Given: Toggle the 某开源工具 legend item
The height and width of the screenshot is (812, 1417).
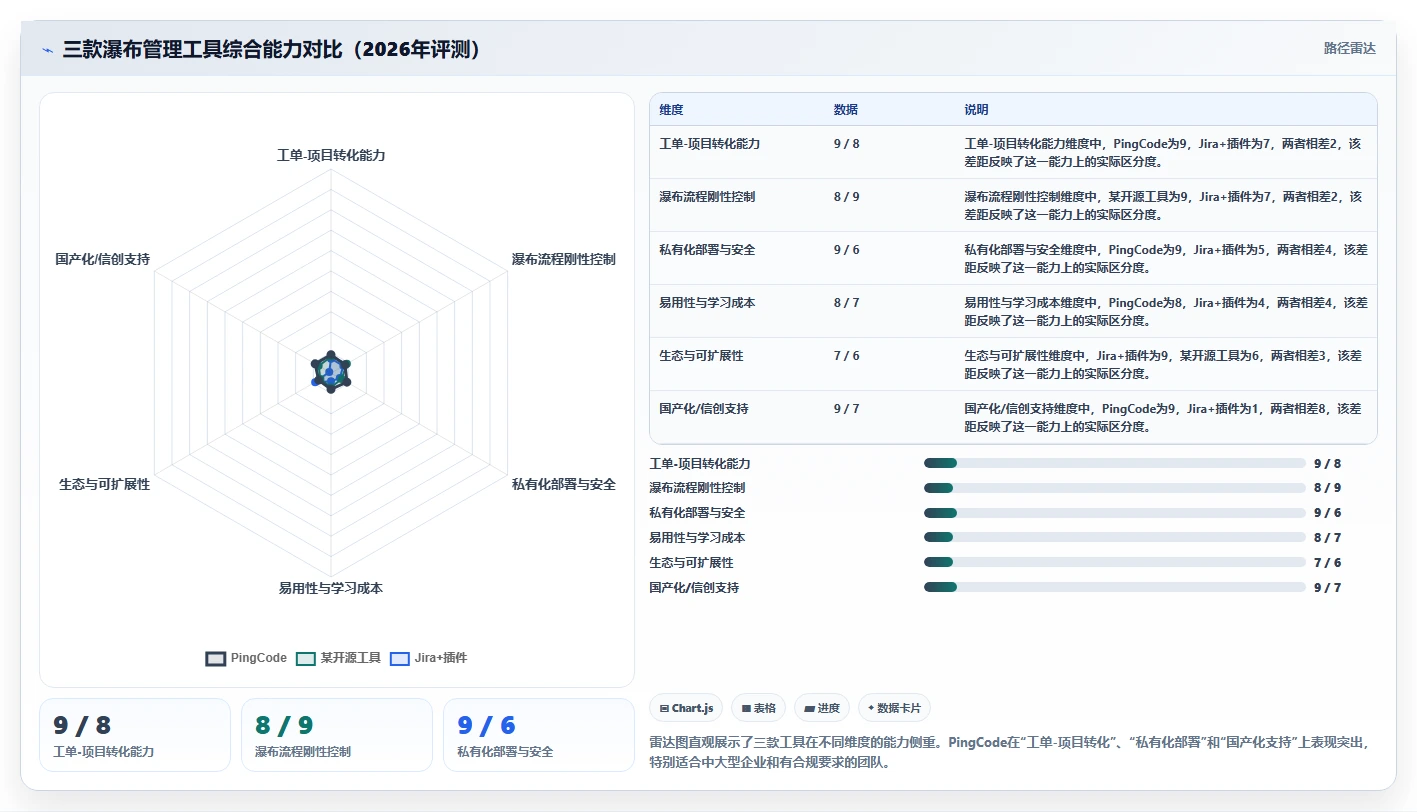Looking at the screenshot, I should click(339, 658).
